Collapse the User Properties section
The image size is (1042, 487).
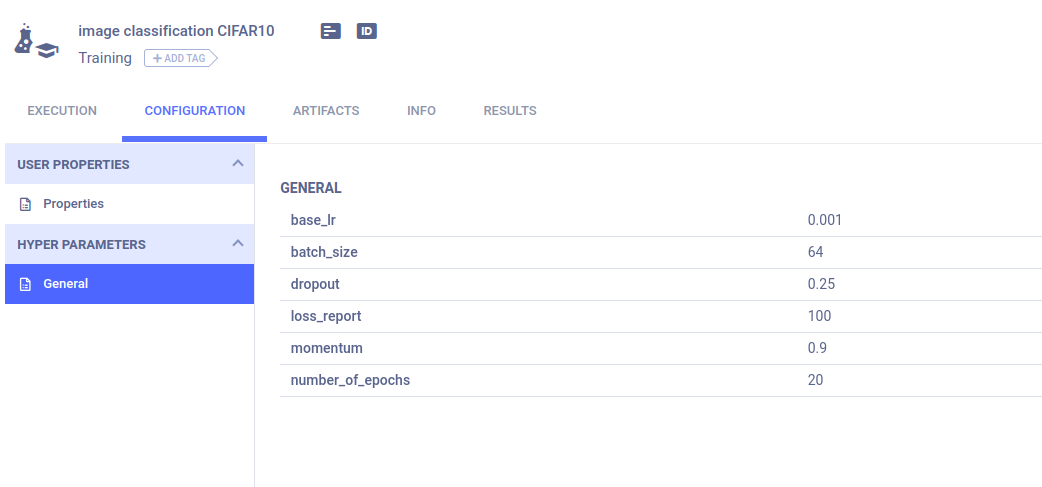click(x=238, y=163)
